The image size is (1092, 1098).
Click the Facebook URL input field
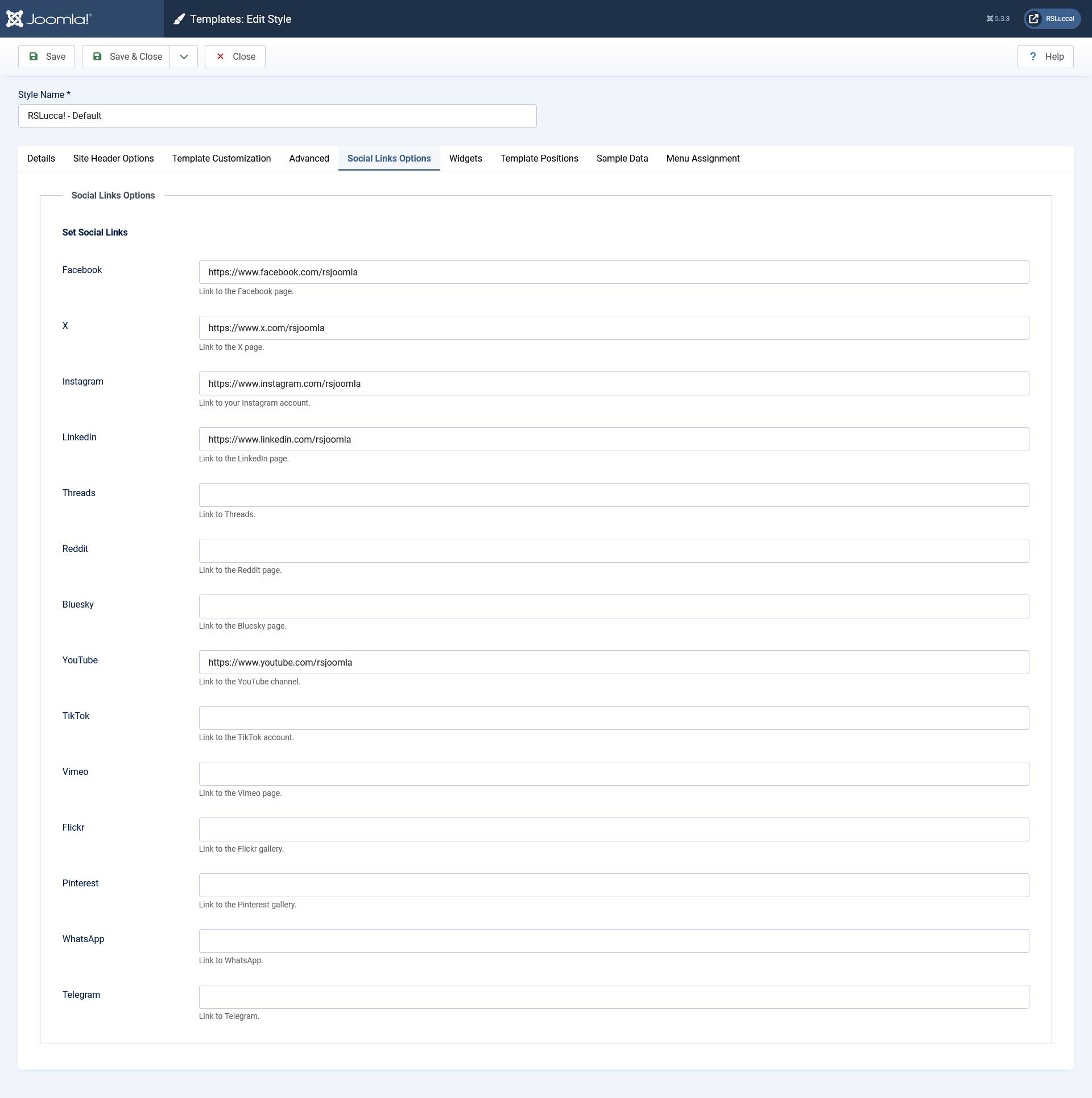(x=614, y=272)
